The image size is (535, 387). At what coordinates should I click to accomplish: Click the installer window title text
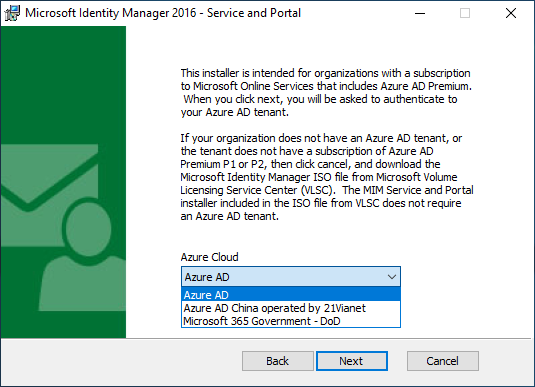pyautogui.click(x=163, y=13)
